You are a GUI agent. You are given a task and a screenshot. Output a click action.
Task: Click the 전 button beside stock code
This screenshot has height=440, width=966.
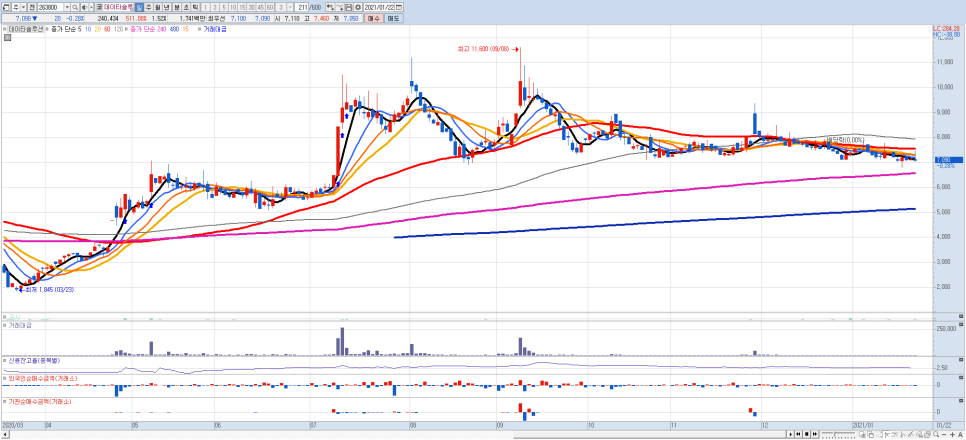tap(31, 7)
